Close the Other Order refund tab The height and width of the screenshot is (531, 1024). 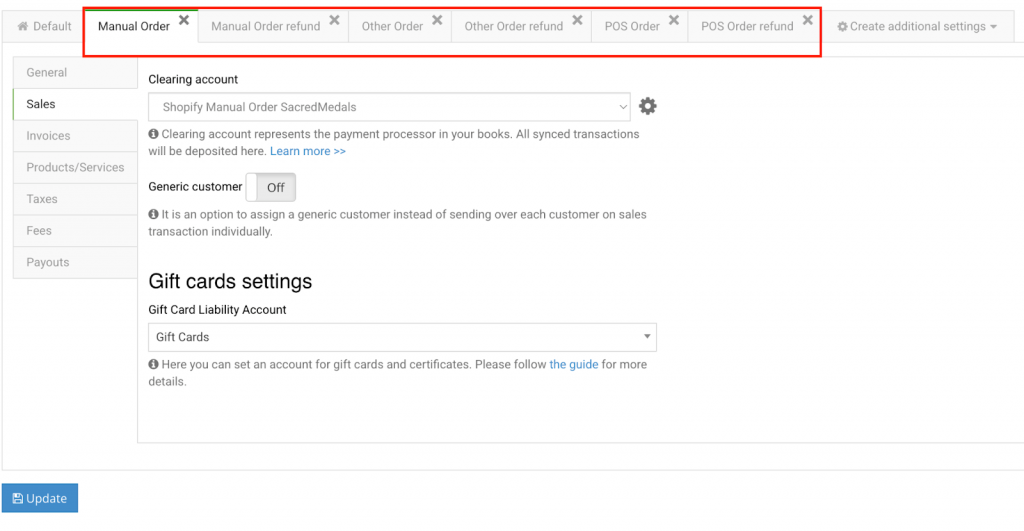coord(577,20)
